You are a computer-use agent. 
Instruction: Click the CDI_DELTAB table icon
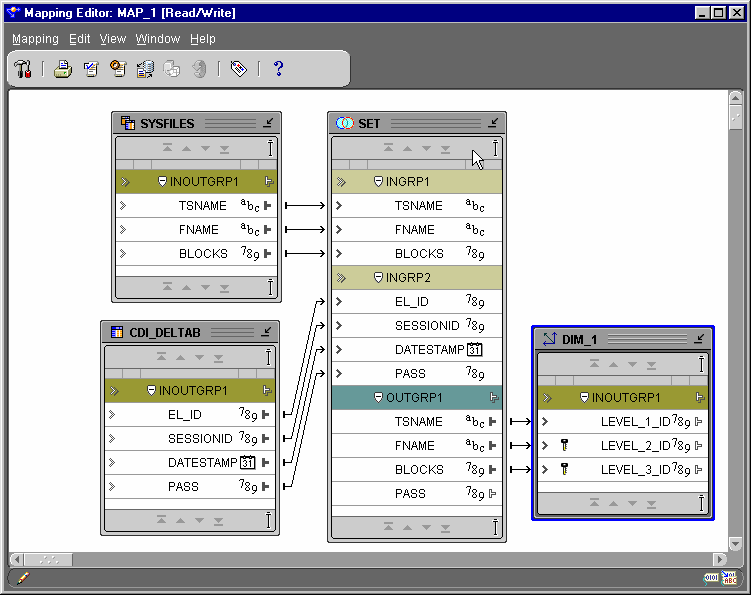[x=117, y=332]
